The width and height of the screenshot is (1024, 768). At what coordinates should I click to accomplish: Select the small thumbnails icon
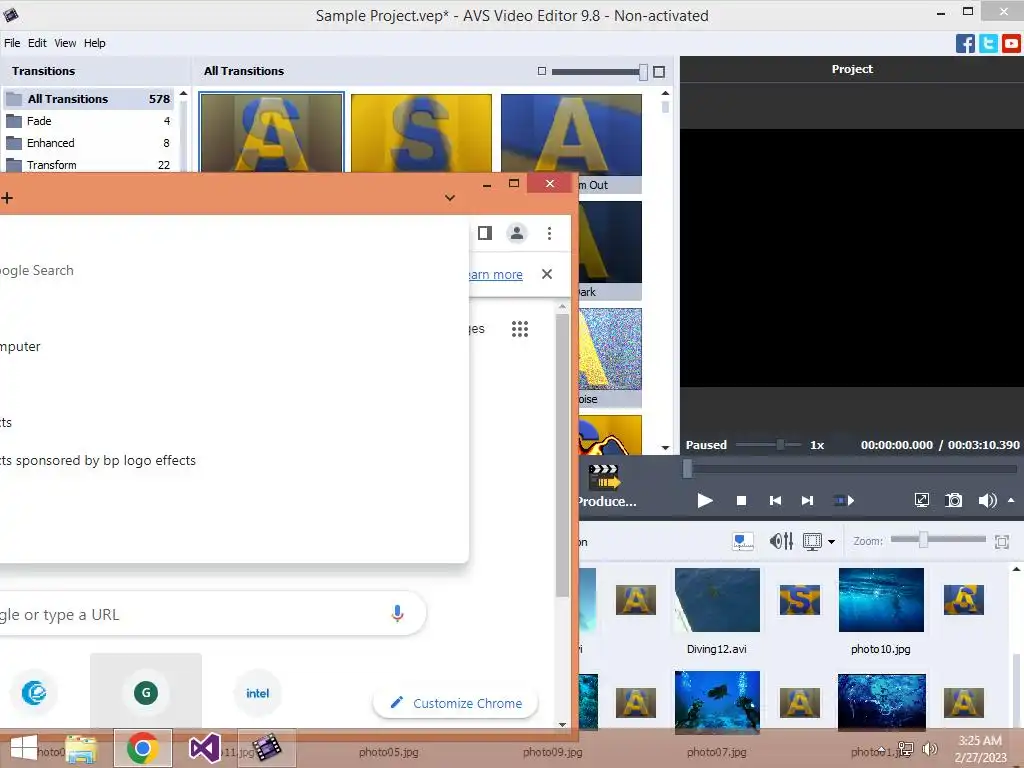coord(541,71)
